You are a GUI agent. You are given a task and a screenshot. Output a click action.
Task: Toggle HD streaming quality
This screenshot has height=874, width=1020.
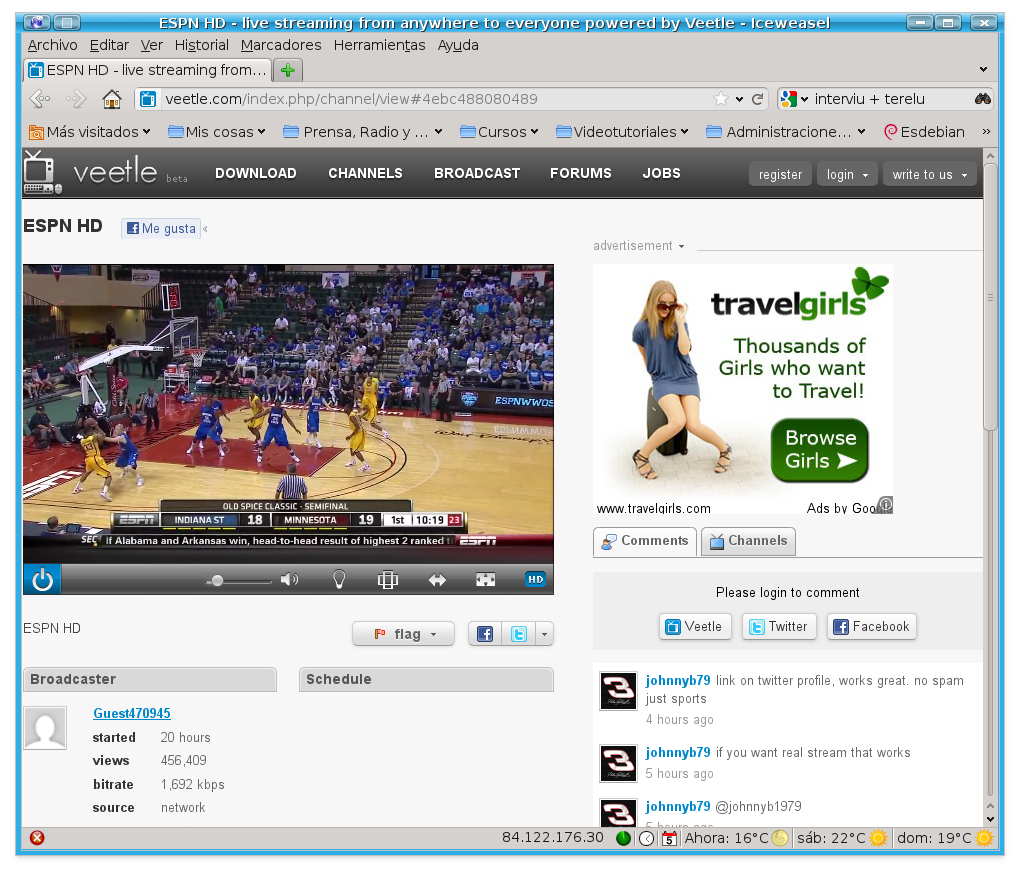[535, 579]
